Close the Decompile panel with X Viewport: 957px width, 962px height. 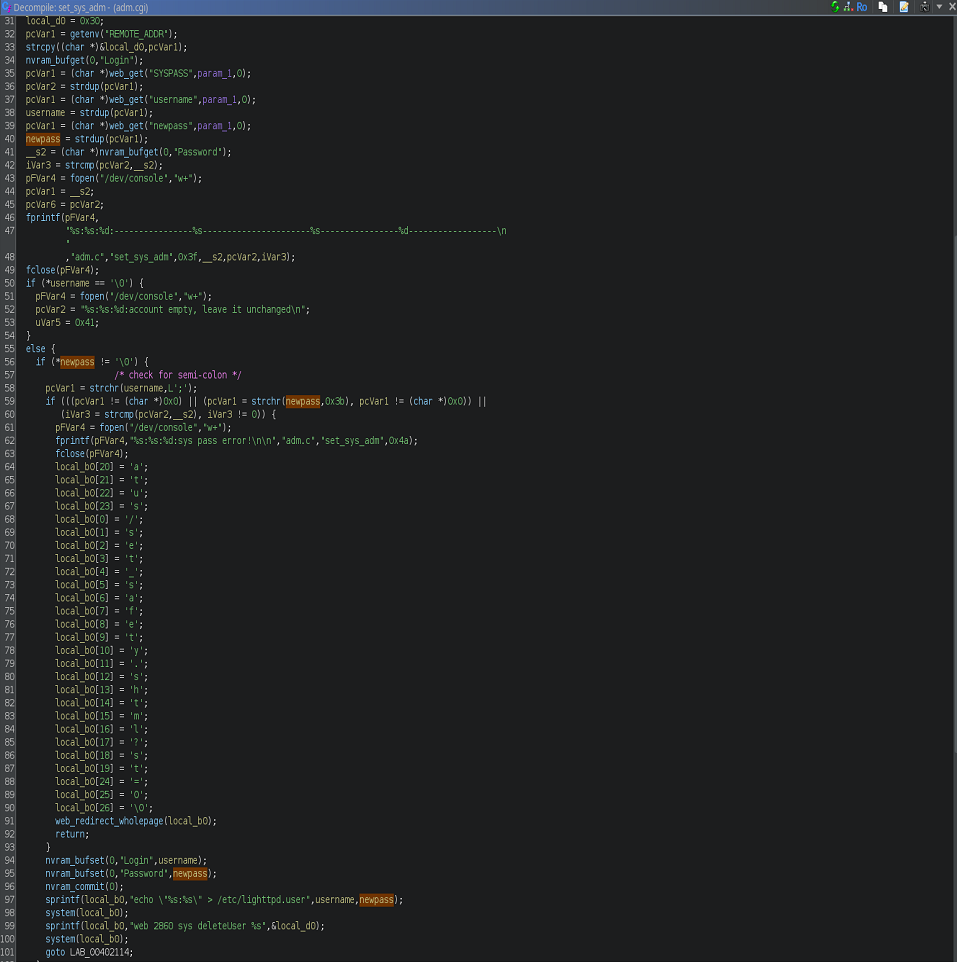[x=951, y=7]
